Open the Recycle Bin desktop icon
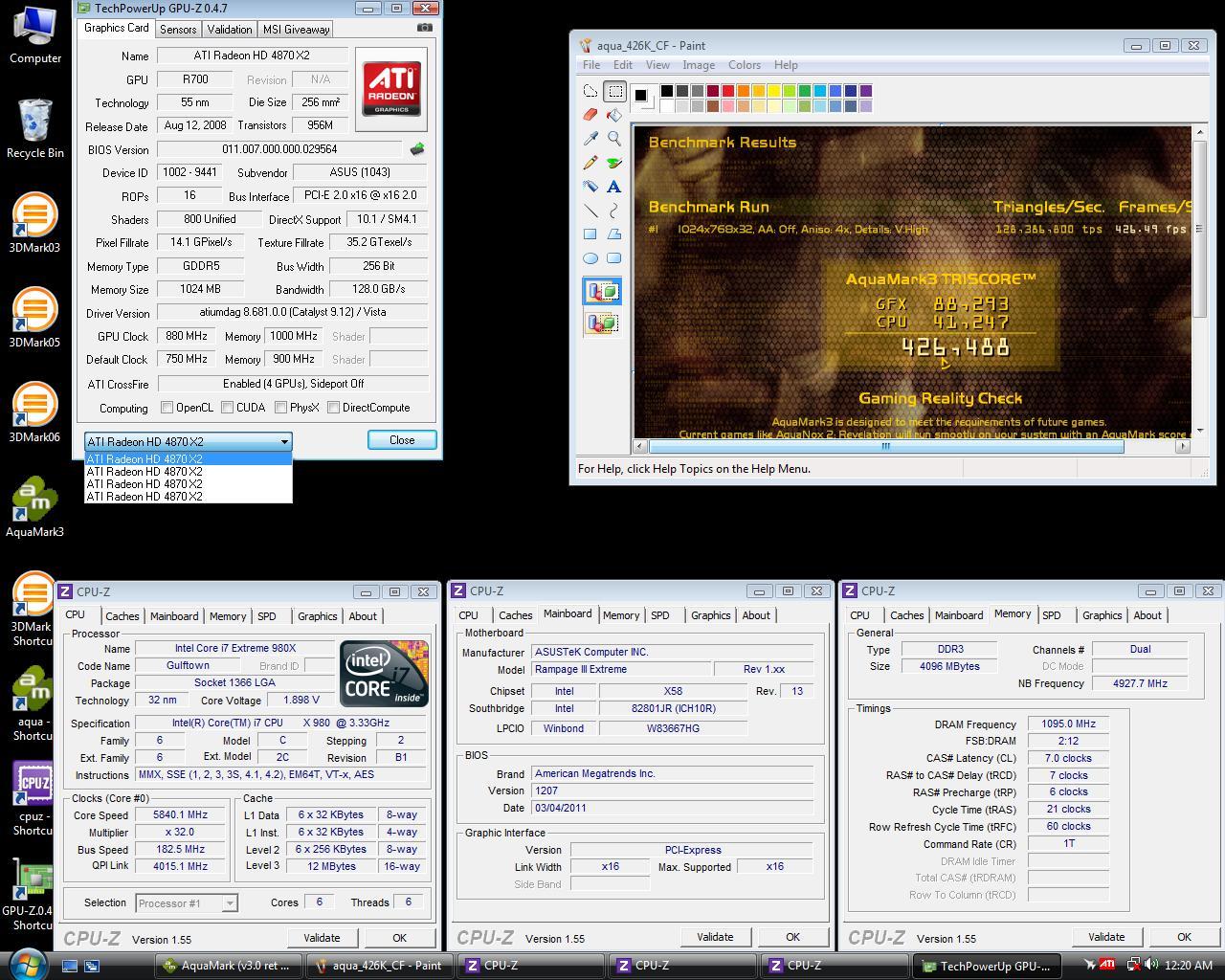The height and width of the screenshot is (980, 1225). (34, 128)
